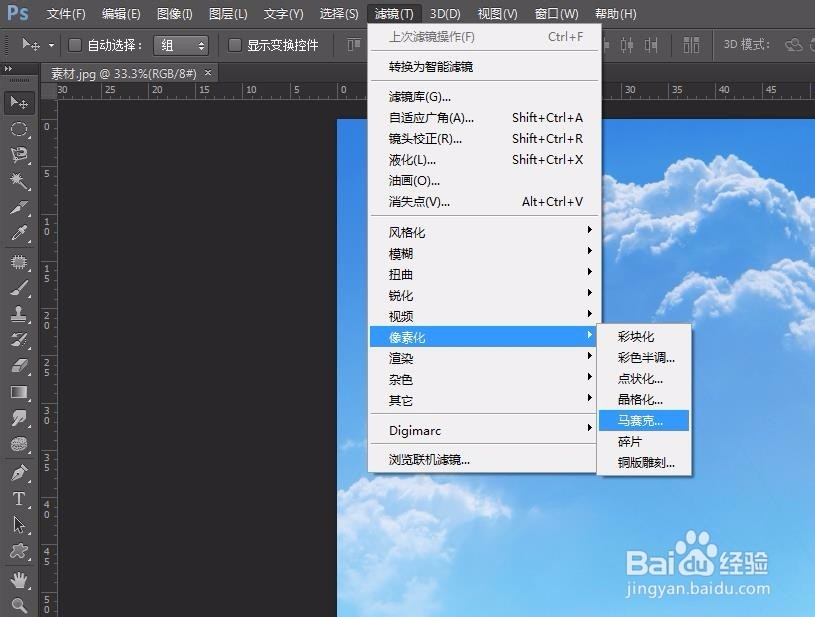815x617 pixels.
Task: Open the 选择(S) menu
Action: tap(339, 14)
